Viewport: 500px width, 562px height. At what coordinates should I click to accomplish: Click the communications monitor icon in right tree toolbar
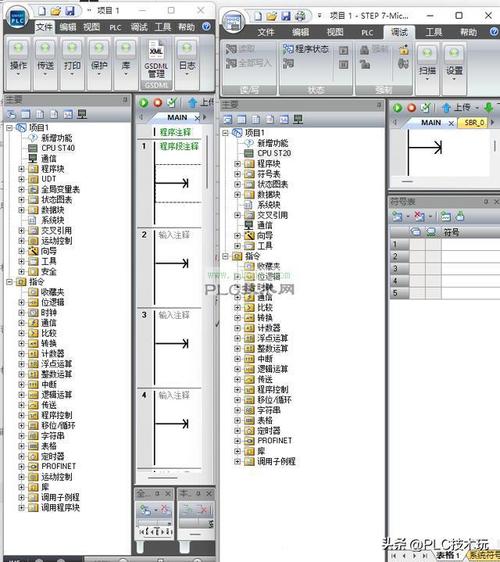point(298,119)
